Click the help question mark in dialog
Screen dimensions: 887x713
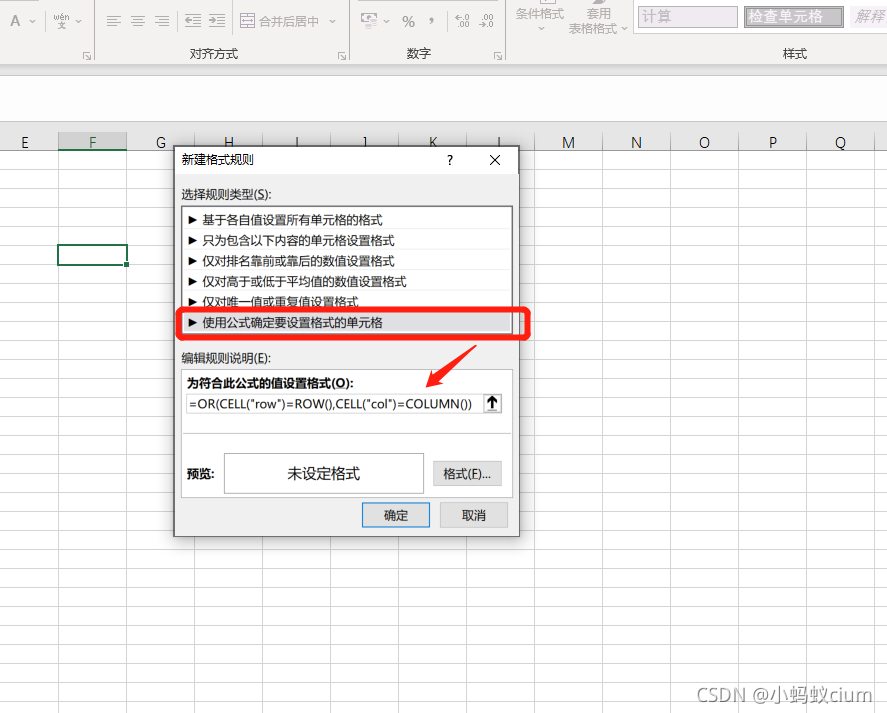[450, 160]
